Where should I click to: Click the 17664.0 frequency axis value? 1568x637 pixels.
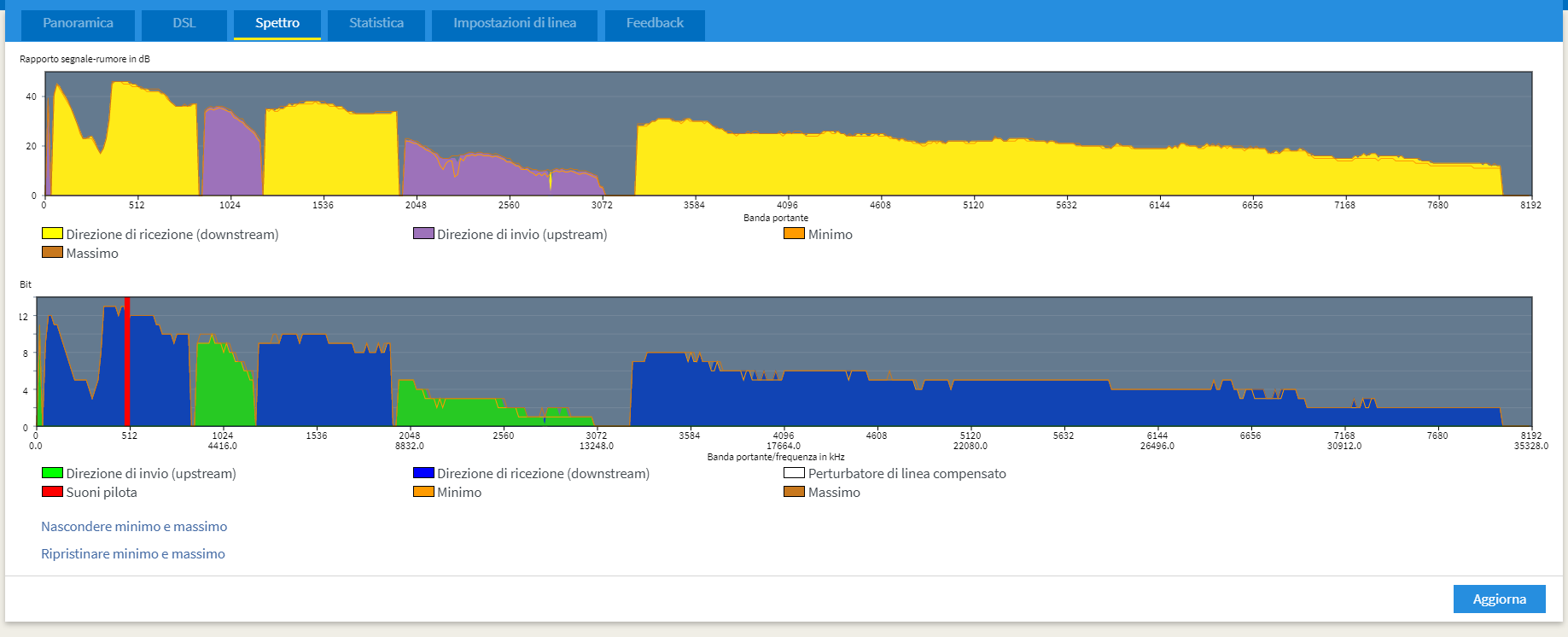point(783,446)
